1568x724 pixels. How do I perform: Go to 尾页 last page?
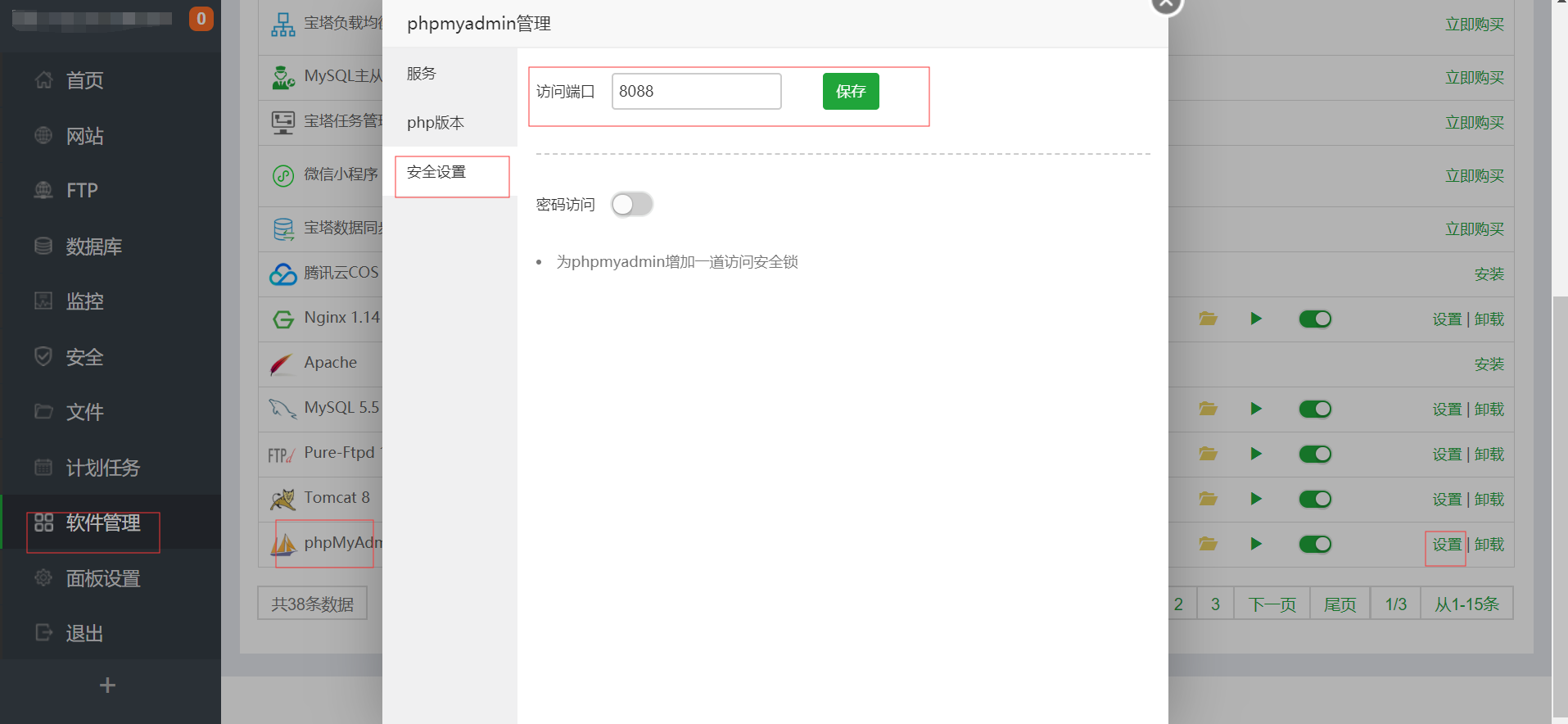tap(1340, 604)
